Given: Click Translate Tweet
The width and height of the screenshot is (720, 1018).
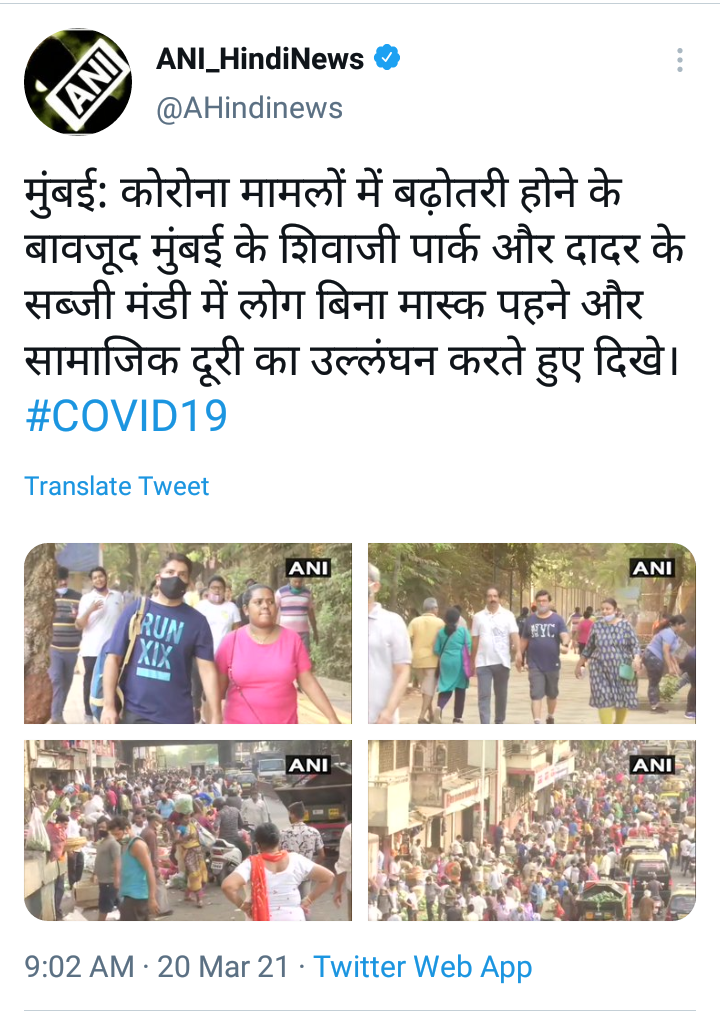Looking at the screenshot, I should pyautogui.click(x=117, y=486).
